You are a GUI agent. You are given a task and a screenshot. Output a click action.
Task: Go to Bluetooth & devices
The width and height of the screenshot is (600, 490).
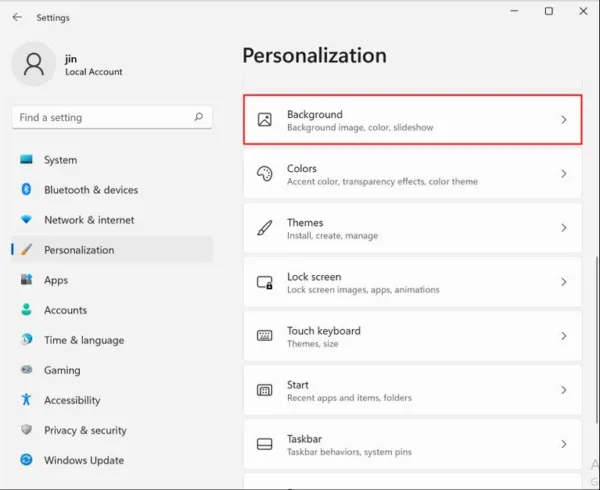pyautogui.click(x=112, y=189)
